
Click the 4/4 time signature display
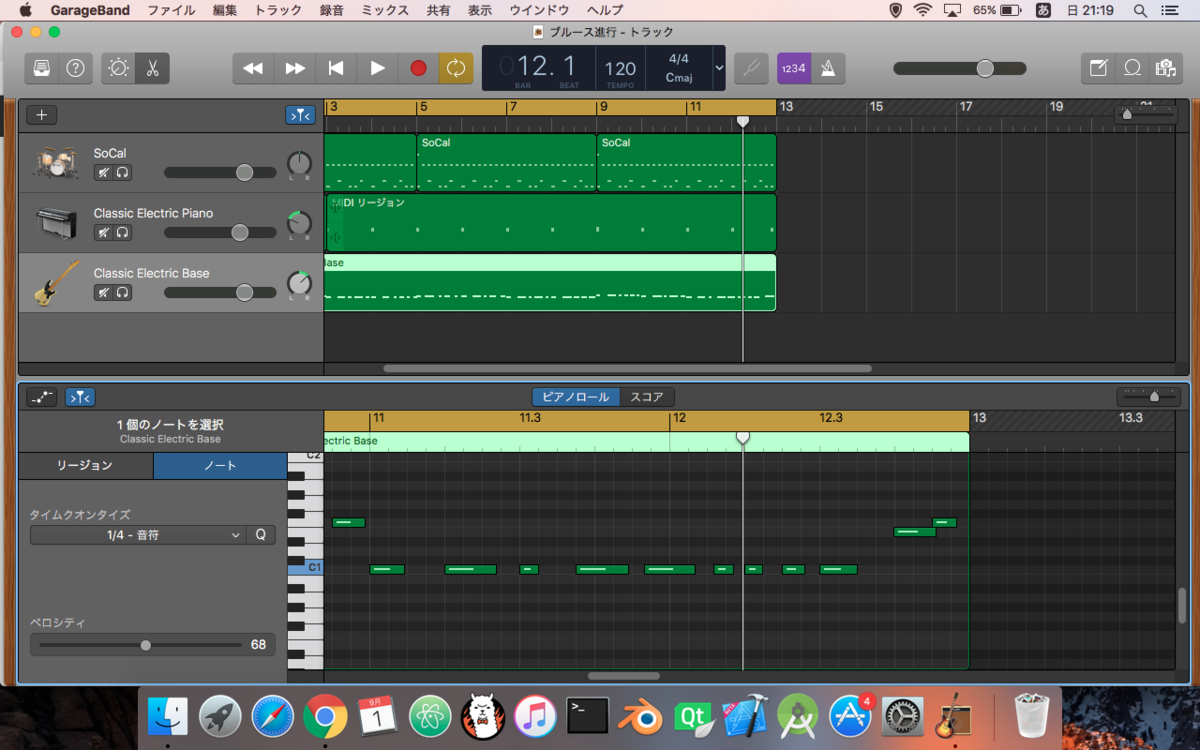click(679, 59)
